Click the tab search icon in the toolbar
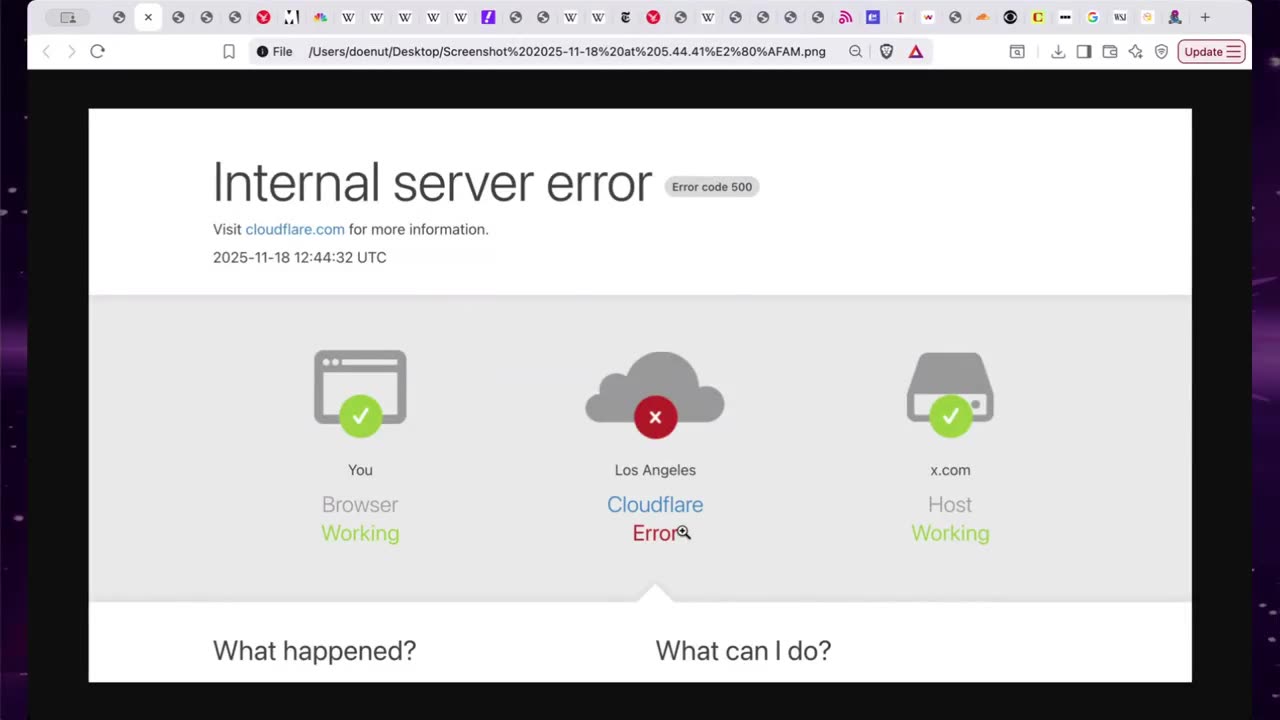 pos(1017,51)
